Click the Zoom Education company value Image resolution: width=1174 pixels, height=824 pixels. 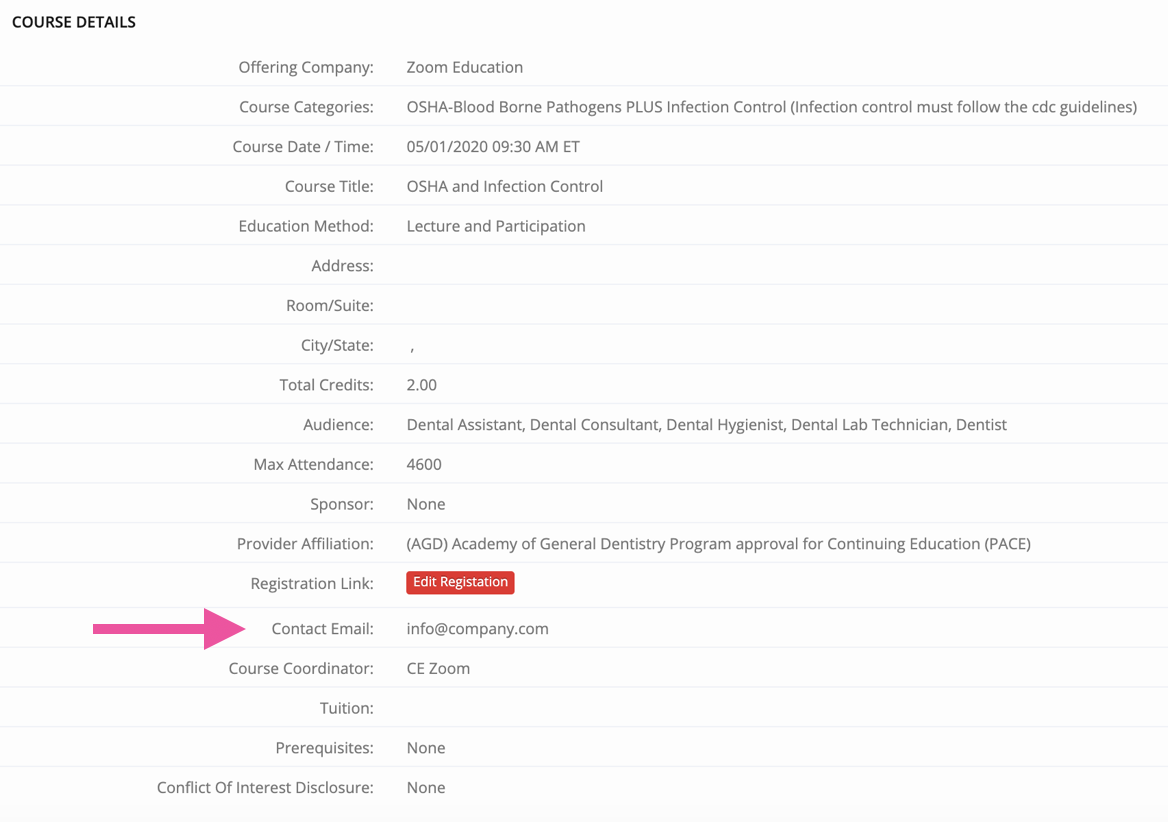(x=465, y=67)
